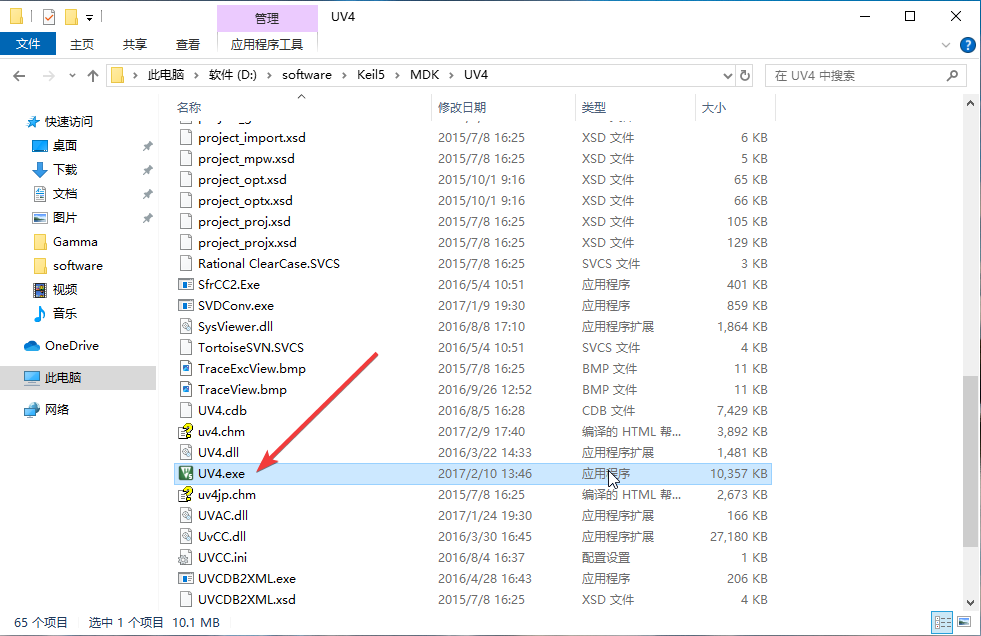981x636 pixels.
Task: Expand the ribbon chevron
Action: tap(945, 45)
